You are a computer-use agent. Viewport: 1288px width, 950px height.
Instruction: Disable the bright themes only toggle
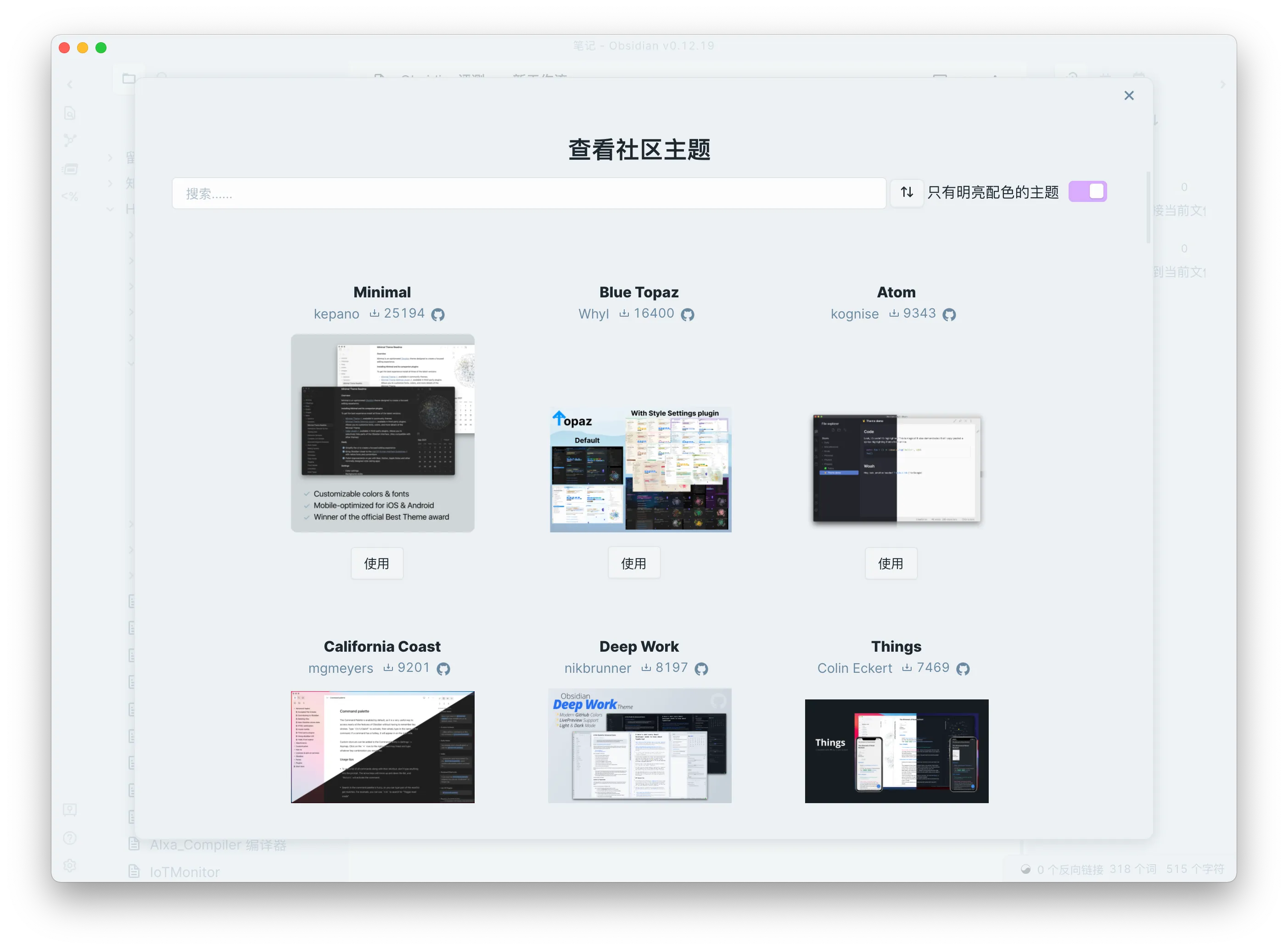coord(1088,190)
